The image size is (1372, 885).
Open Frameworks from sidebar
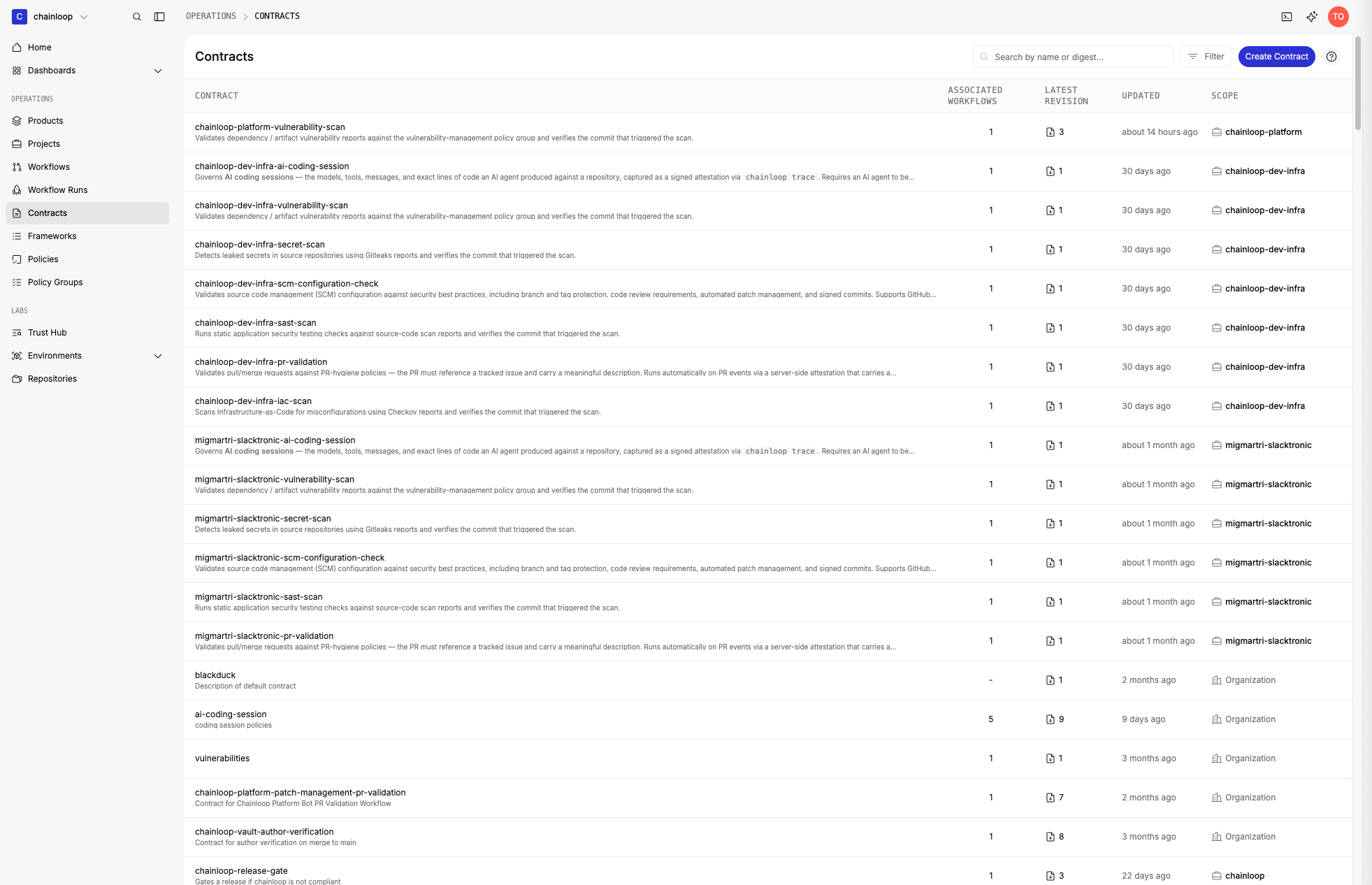(x=87, y=236)
